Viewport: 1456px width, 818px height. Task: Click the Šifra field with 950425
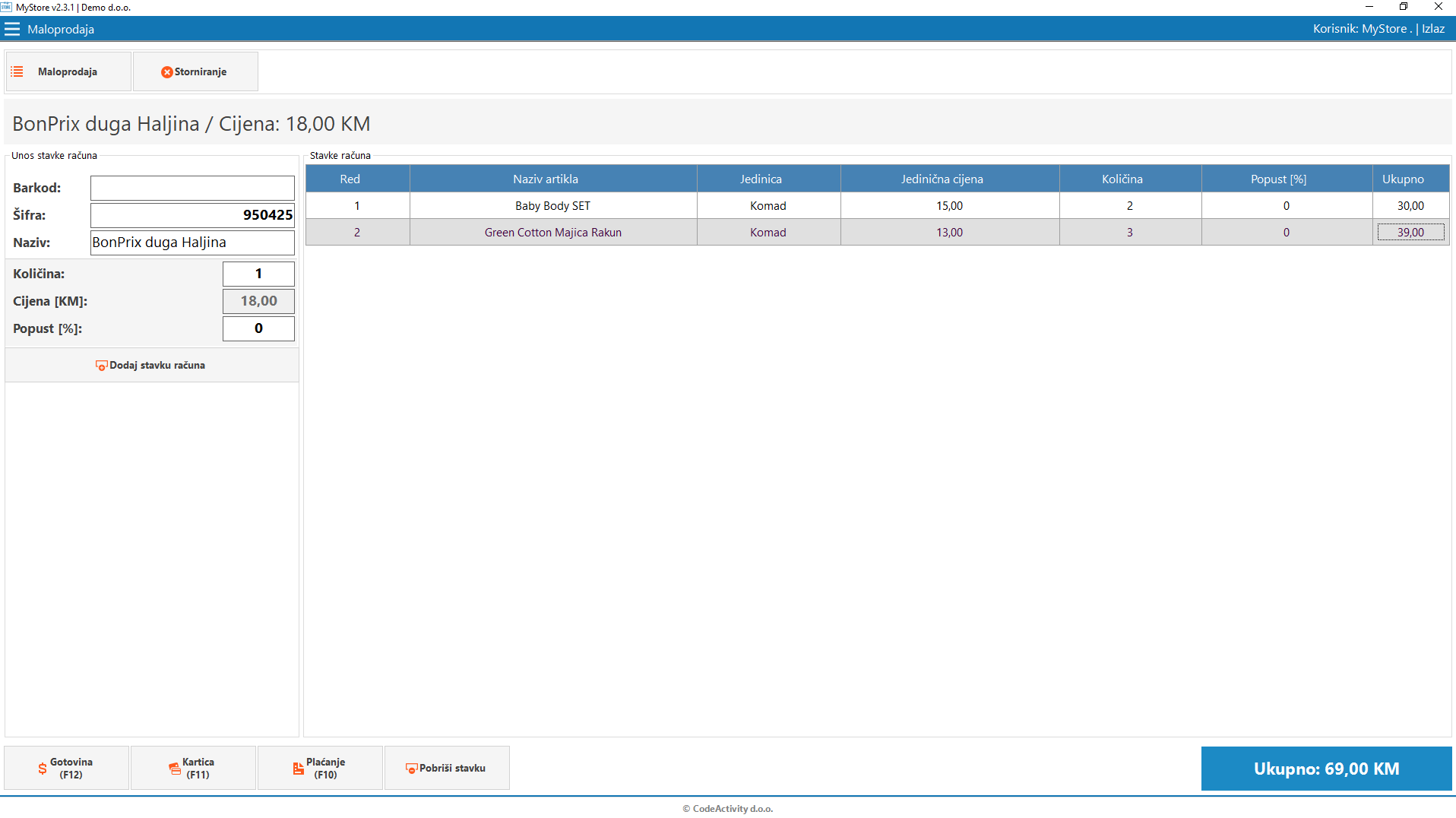192,215
